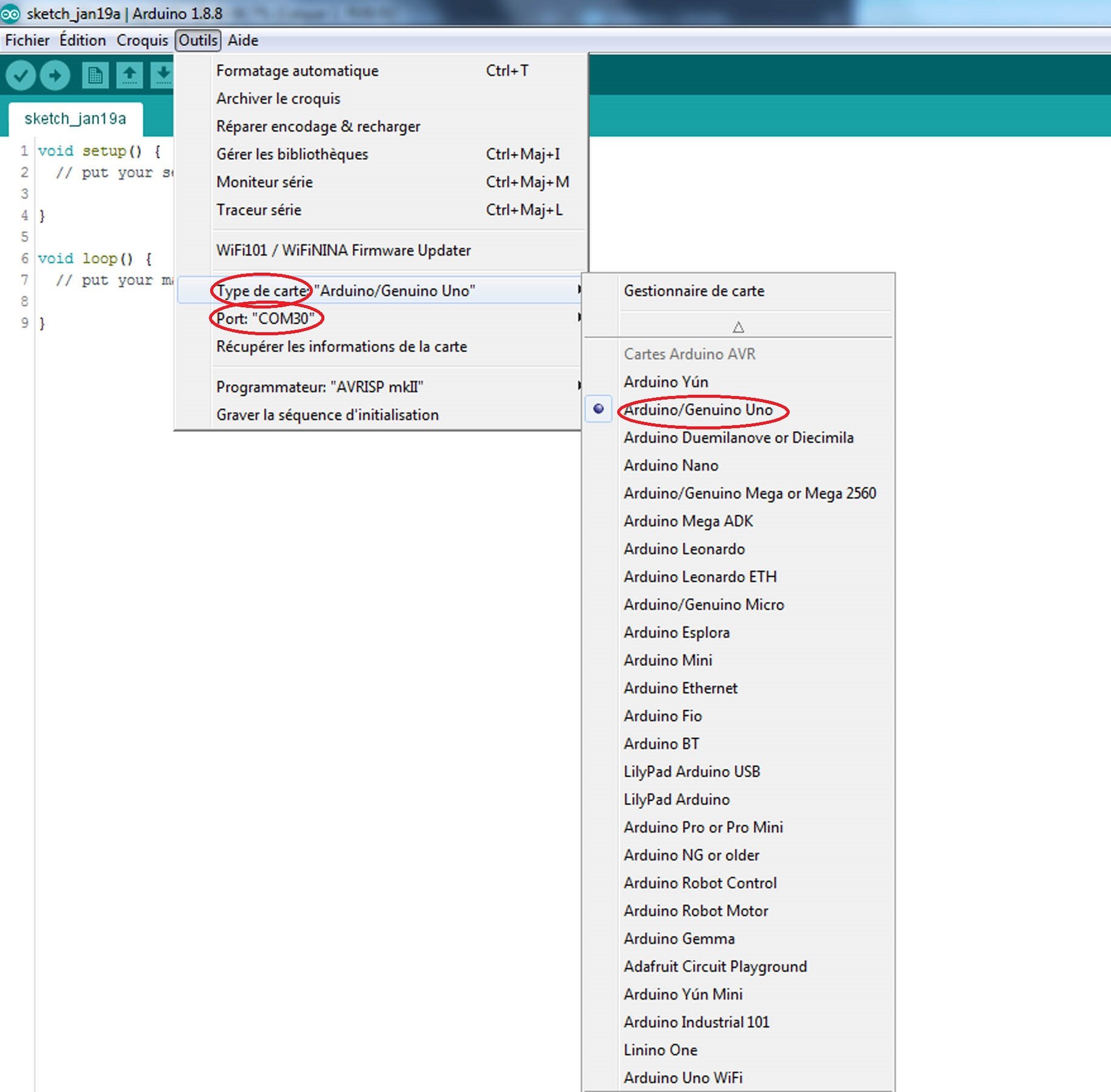
Task: Open the Édition menu
Action: click(83, 40)
